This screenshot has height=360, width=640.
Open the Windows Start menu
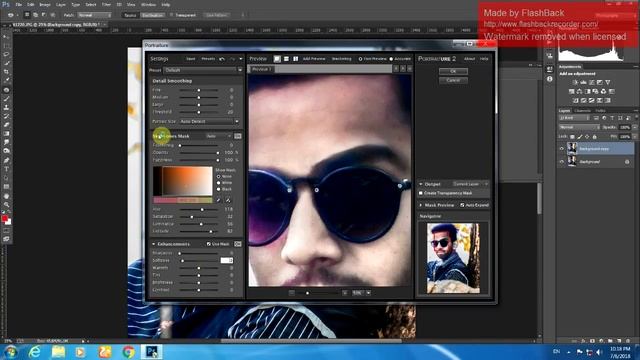[x=10, y=351]
